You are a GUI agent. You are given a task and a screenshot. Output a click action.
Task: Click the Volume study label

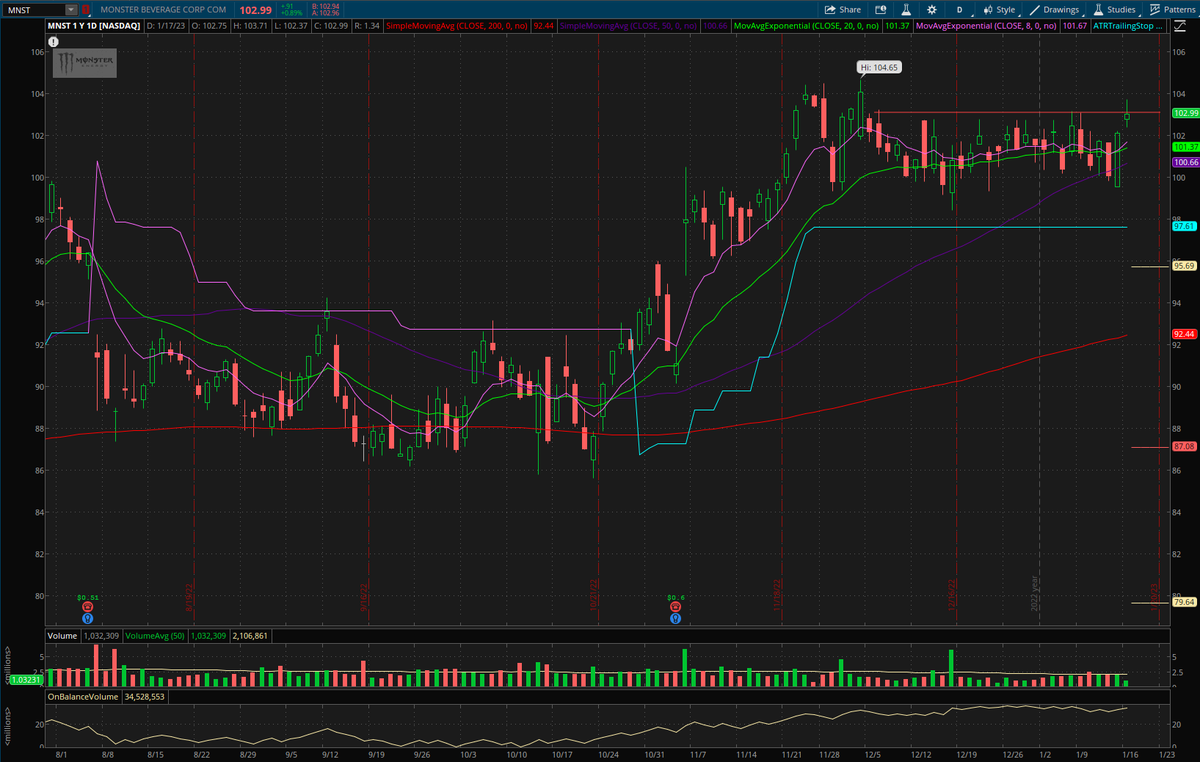61,635
